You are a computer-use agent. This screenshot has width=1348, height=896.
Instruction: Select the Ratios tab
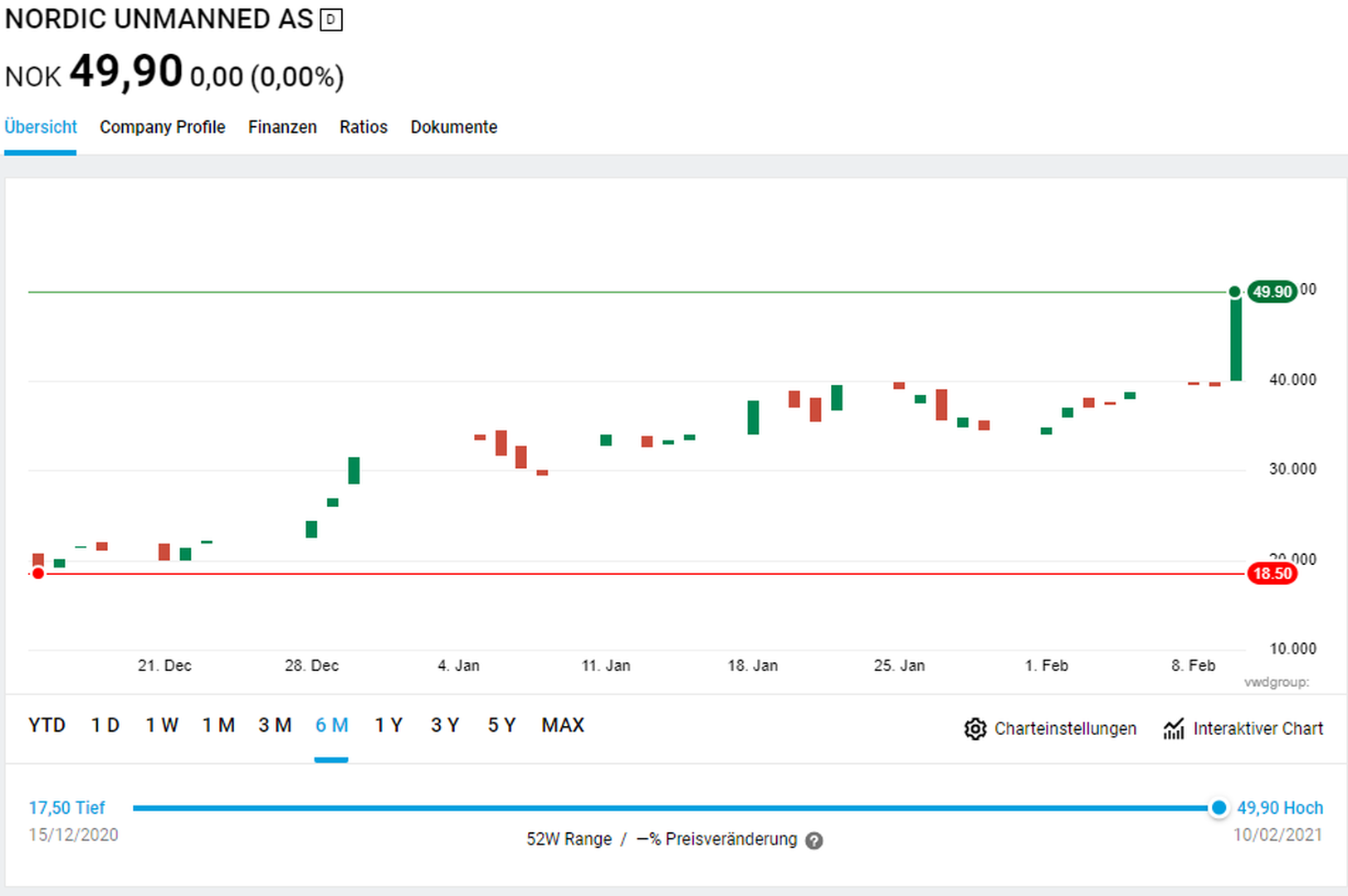tap(364, 127)
